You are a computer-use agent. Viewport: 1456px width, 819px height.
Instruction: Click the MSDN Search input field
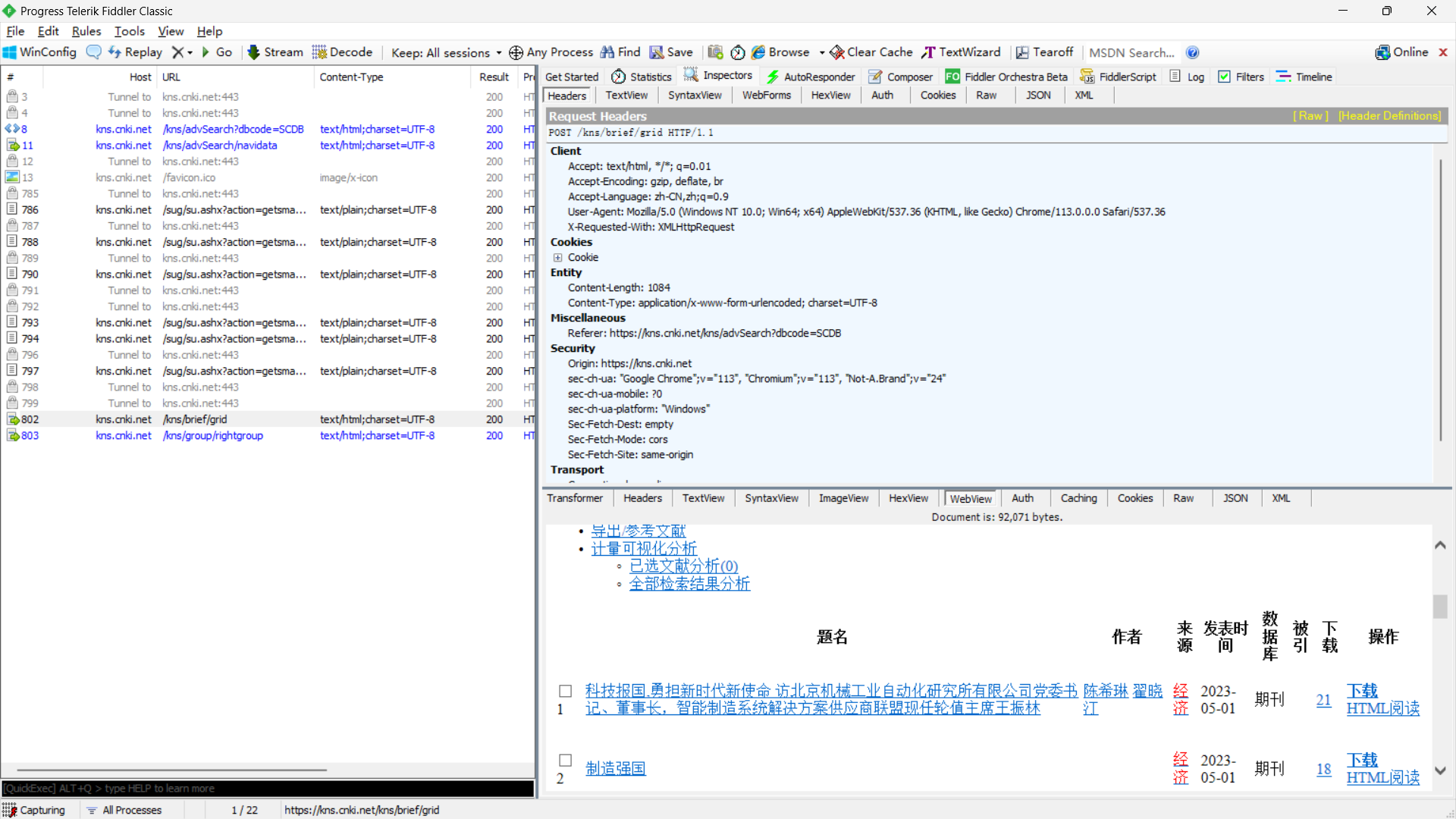[1131, 52]
